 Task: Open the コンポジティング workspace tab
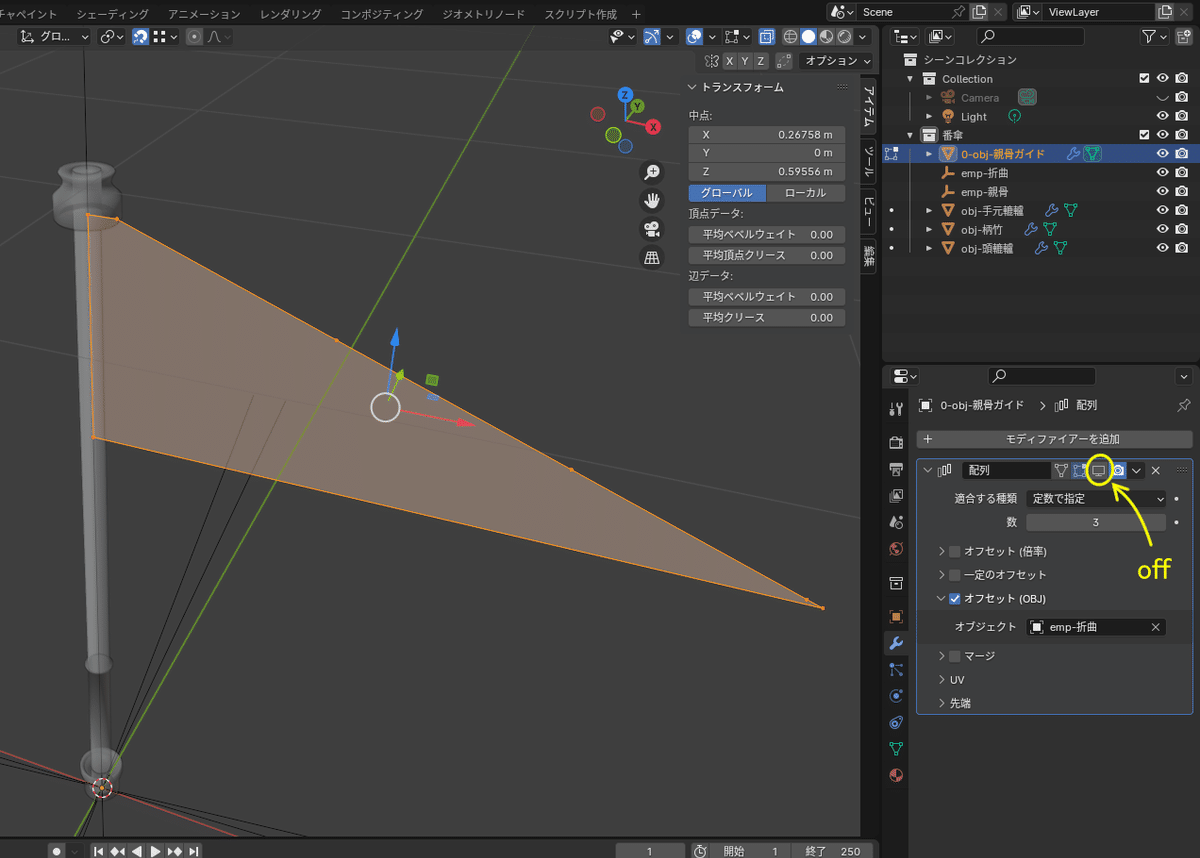click(x=380, y=14)
